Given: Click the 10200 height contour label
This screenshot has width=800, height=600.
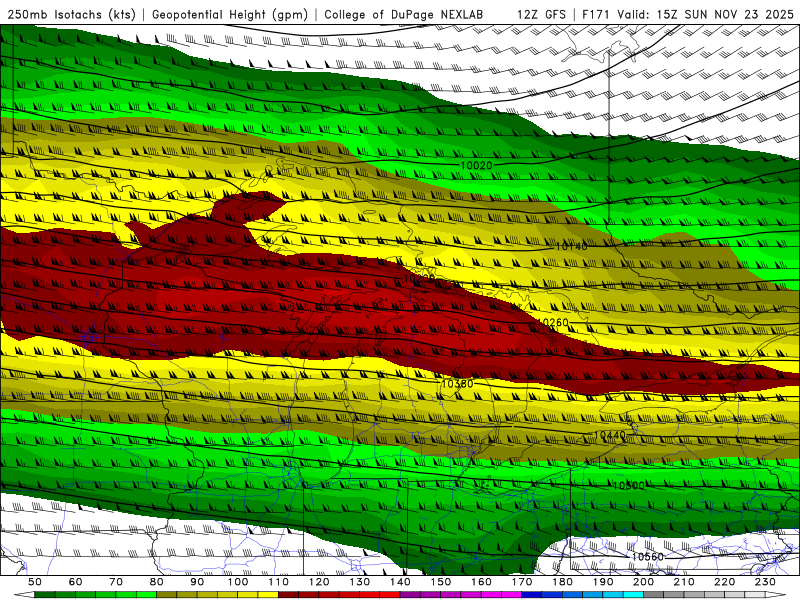Looking at the screenshot, I should click(x=419, y=279).
